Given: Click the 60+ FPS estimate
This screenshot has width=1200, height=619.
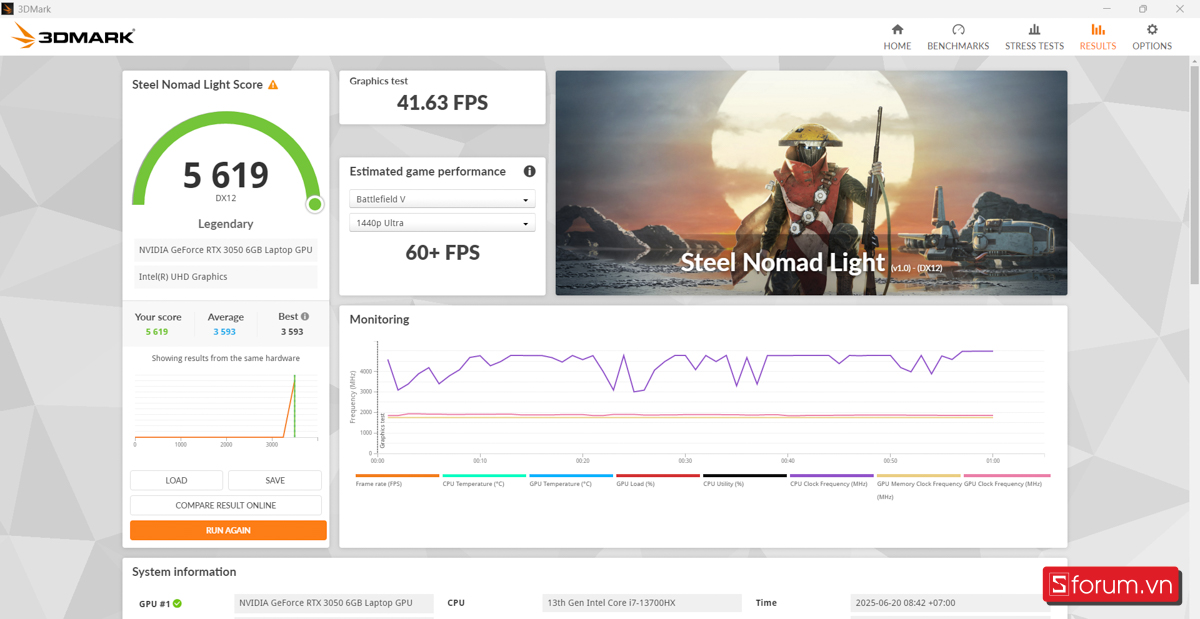Looking at the screenshot, I should coord(442,253).
